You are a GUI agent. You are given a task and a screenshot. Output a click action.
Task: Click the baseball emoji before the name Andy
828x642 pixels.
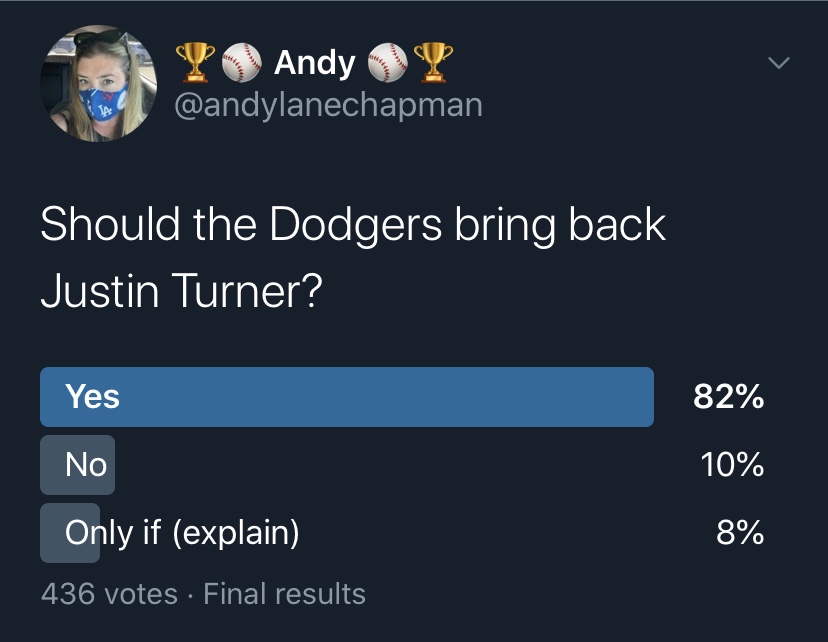[239, 63]
